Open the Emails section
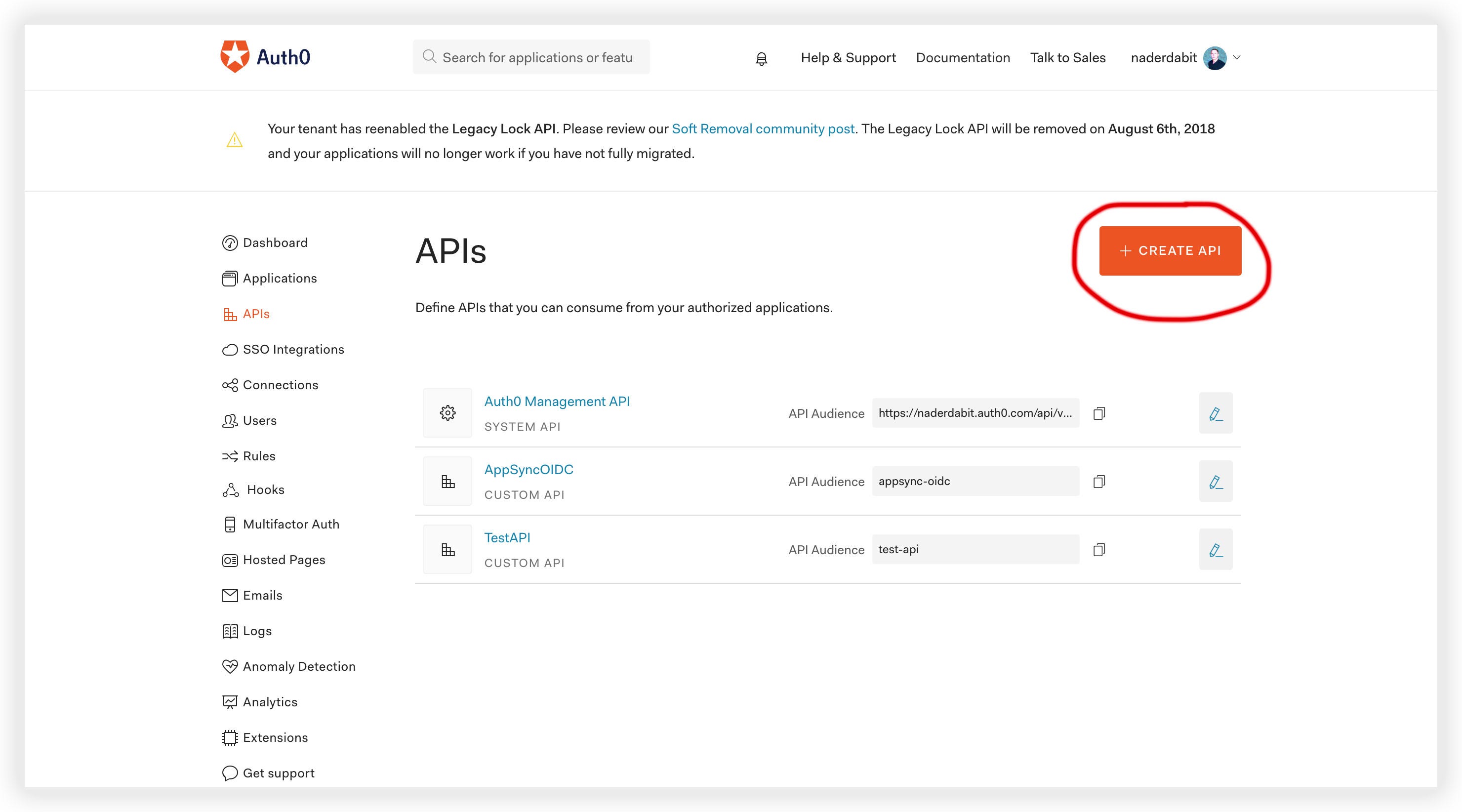 coord(252,595)
